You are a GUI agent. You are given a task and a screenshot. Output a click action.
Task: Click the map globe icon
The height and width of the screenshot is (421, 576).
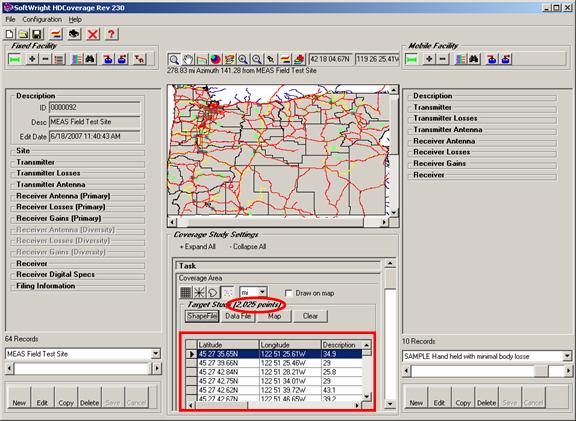(x=216, y=59)
